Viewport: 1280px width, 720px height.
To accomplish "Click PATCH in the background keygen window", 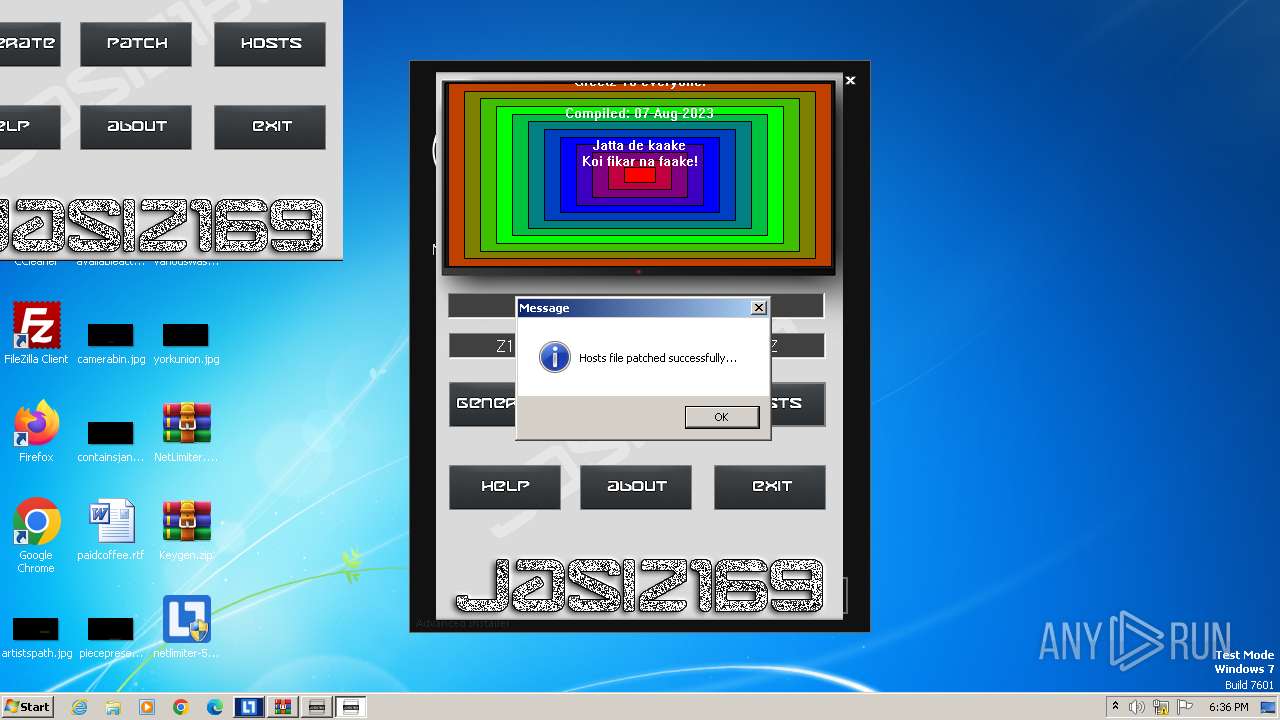I will tap(136, 44).
